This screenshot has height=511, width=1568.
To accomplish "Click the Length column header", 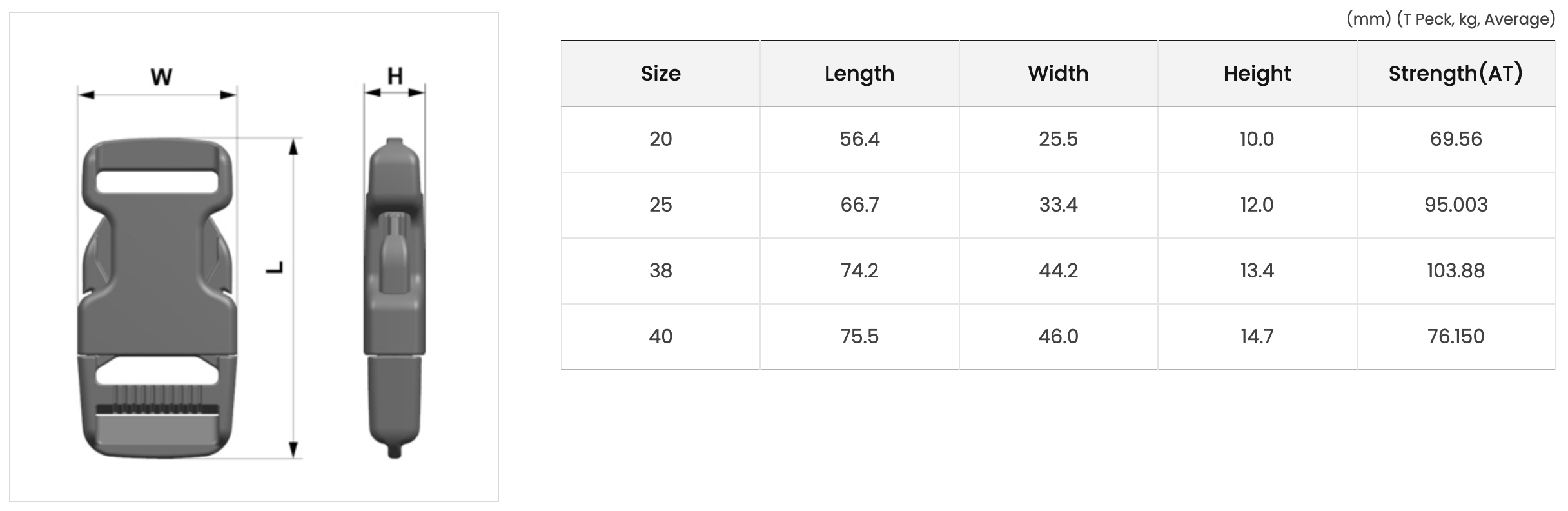I will (x=859, y=74).
